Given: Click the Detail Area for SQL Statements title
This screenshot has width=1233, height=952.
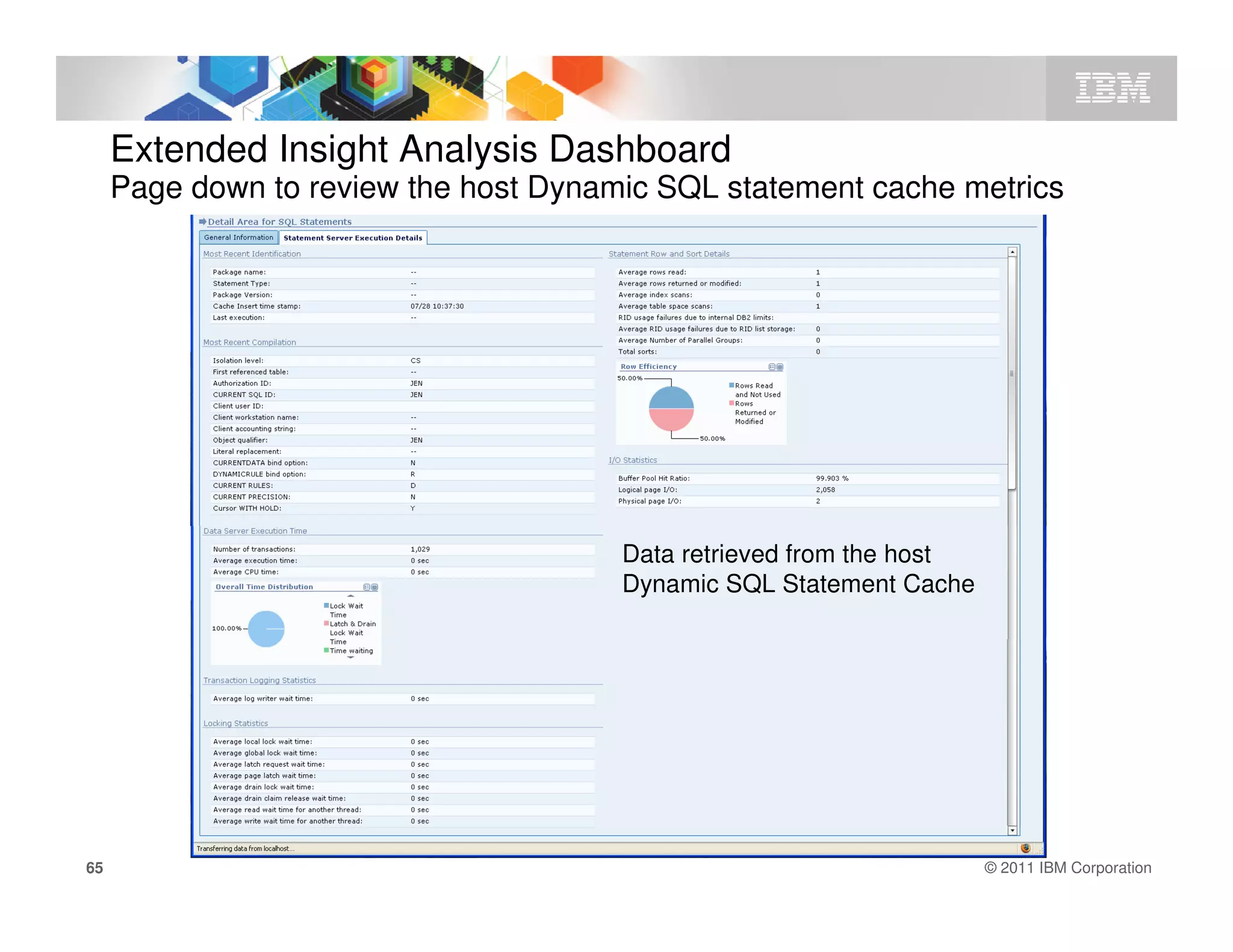Looking at the screenshot, I should tap(279, 221).
